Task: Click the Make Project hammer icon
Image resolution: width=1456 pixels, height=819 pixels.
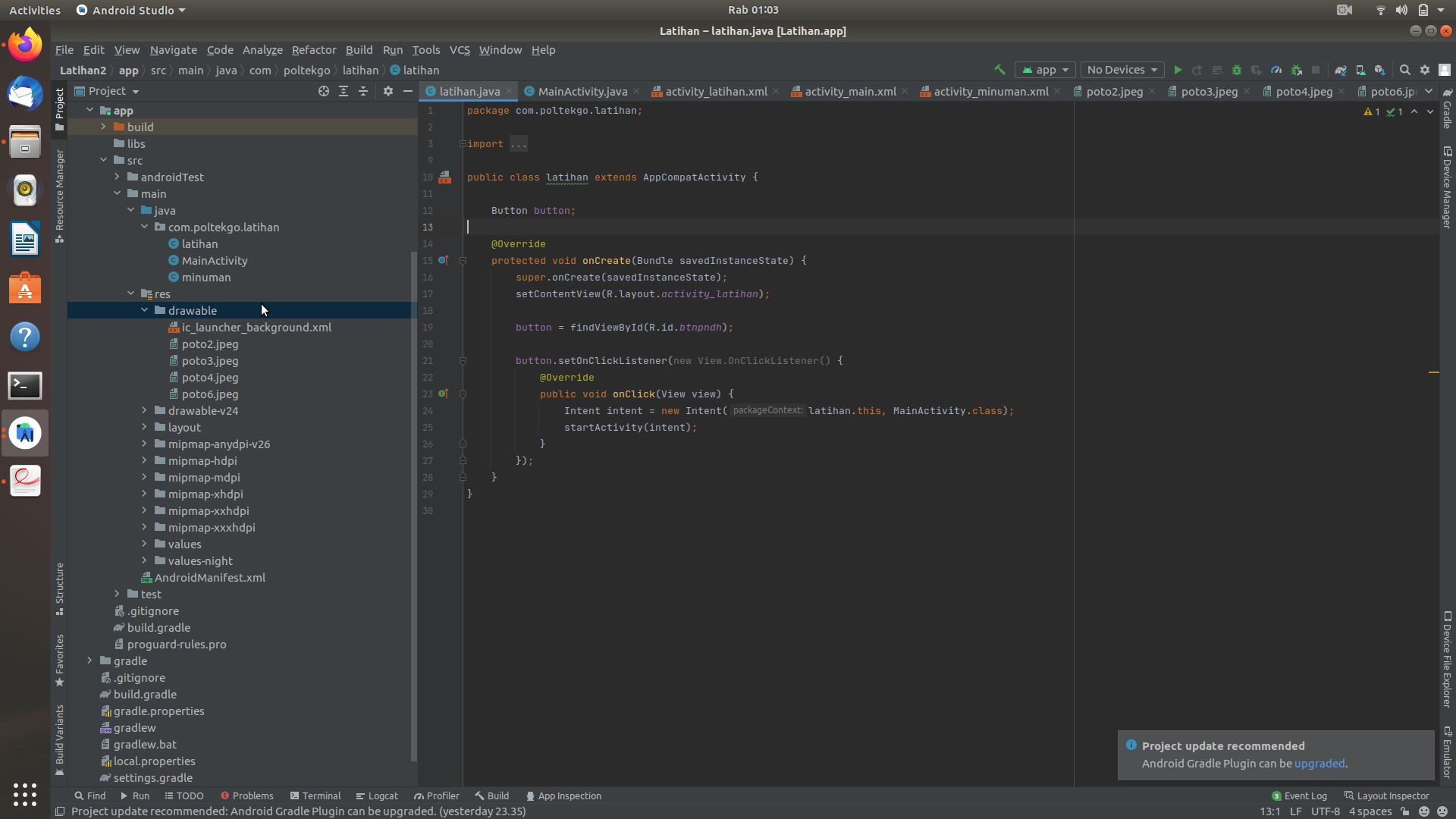Action: click(999, 70)
